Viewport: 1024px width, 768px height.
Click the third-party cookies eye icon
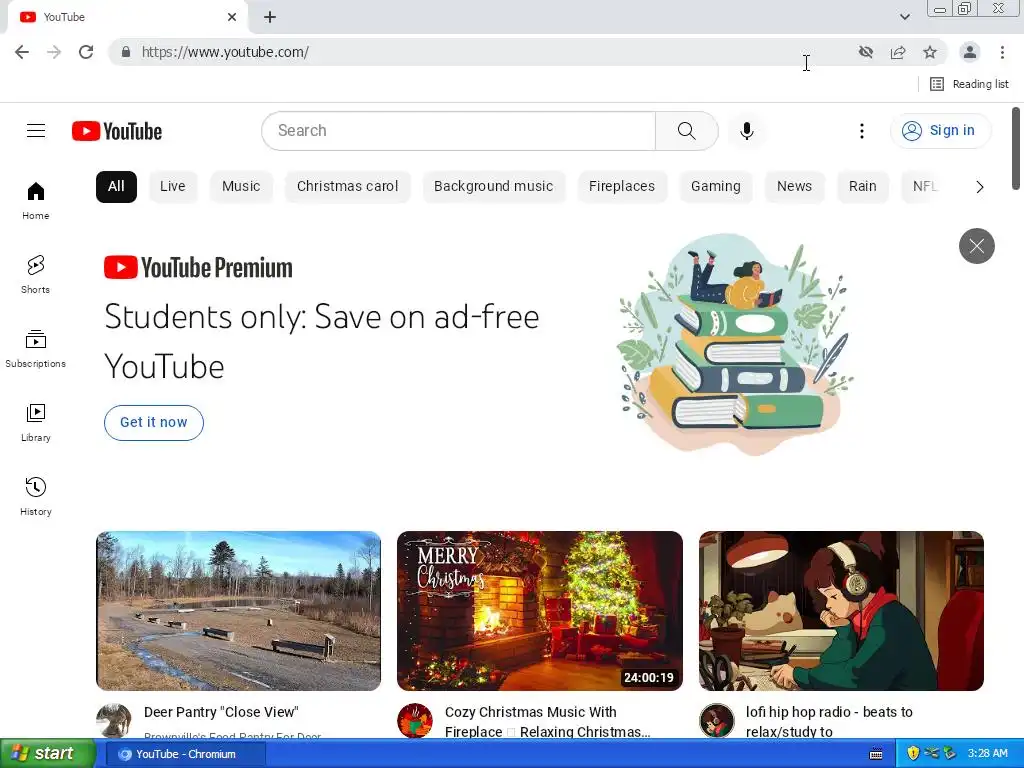pos(866,52)
